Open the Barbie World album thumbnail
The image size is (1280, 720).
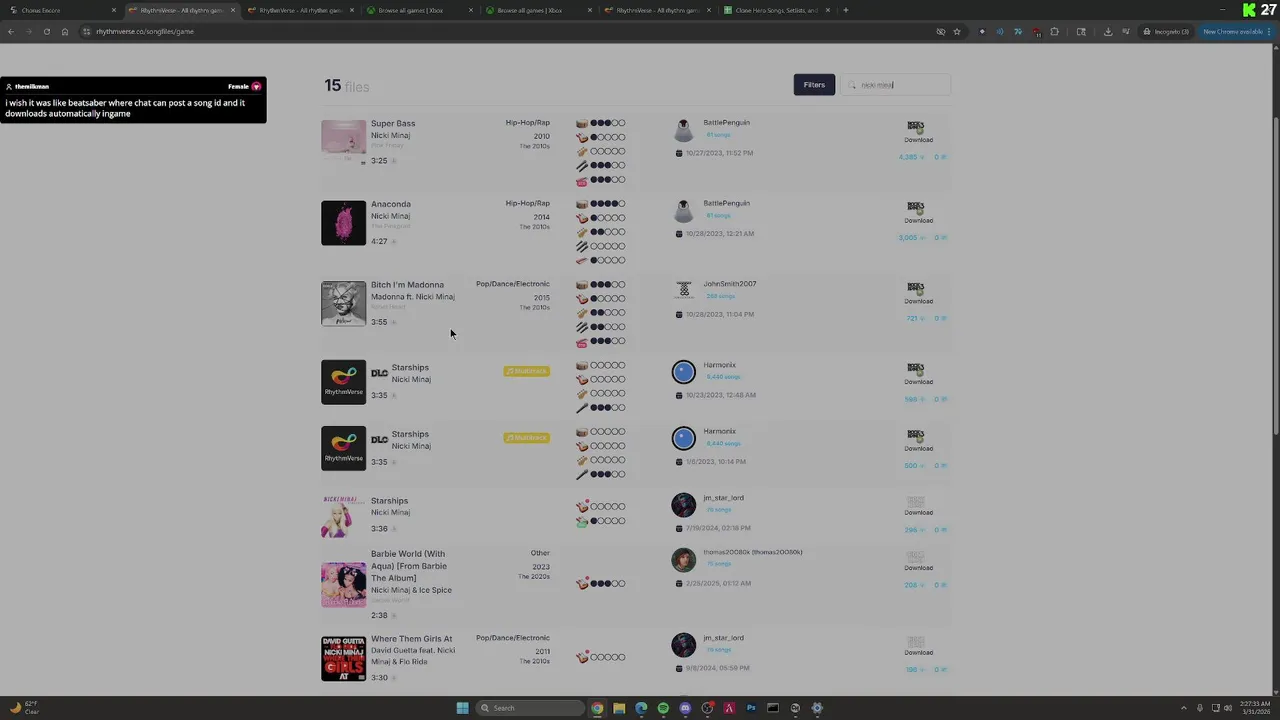[x=343, y=585]
